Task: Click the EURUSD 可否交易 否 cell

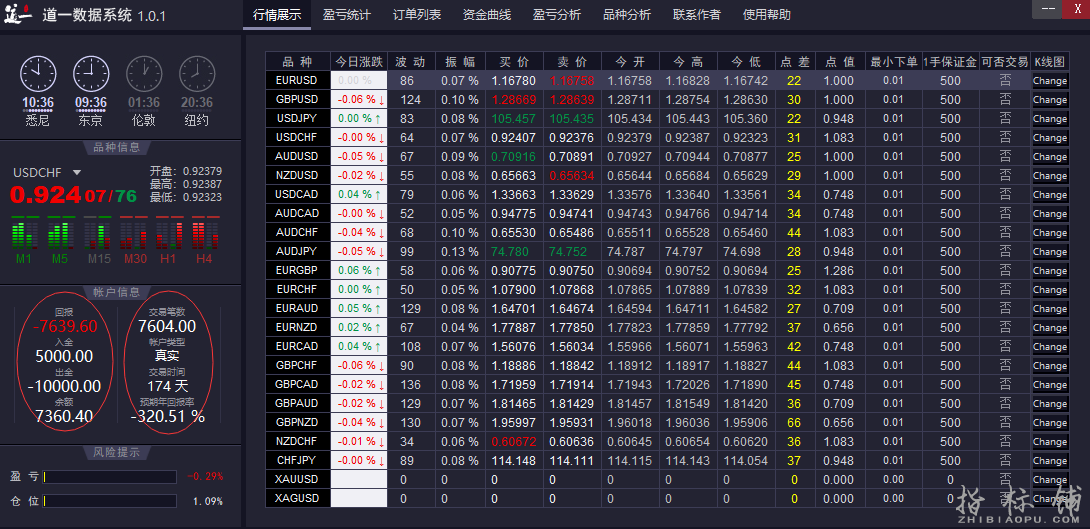Action: [x=1004, y=81]
